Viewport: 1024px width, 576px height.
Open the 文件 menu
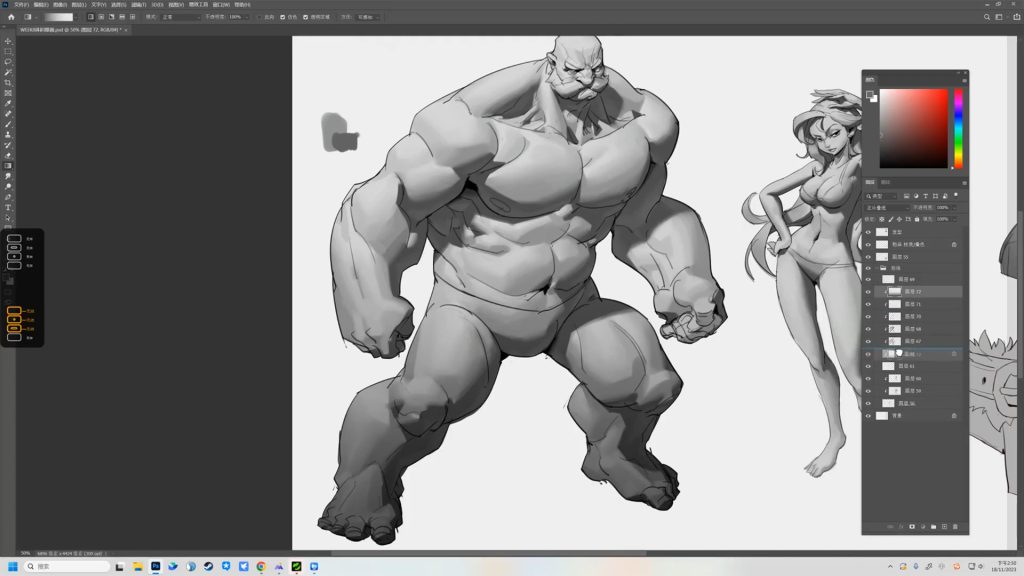pos(21,4)
